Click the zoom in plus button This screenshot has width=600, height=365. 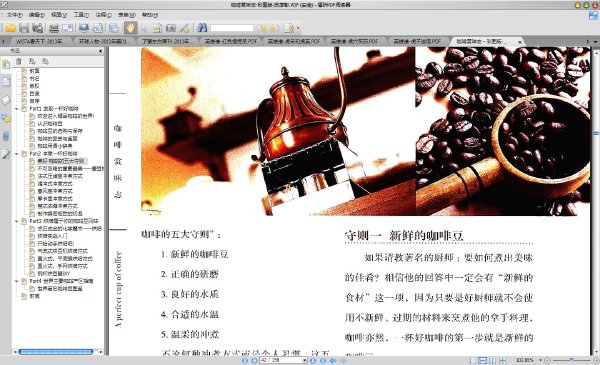[x=596, y=360]
